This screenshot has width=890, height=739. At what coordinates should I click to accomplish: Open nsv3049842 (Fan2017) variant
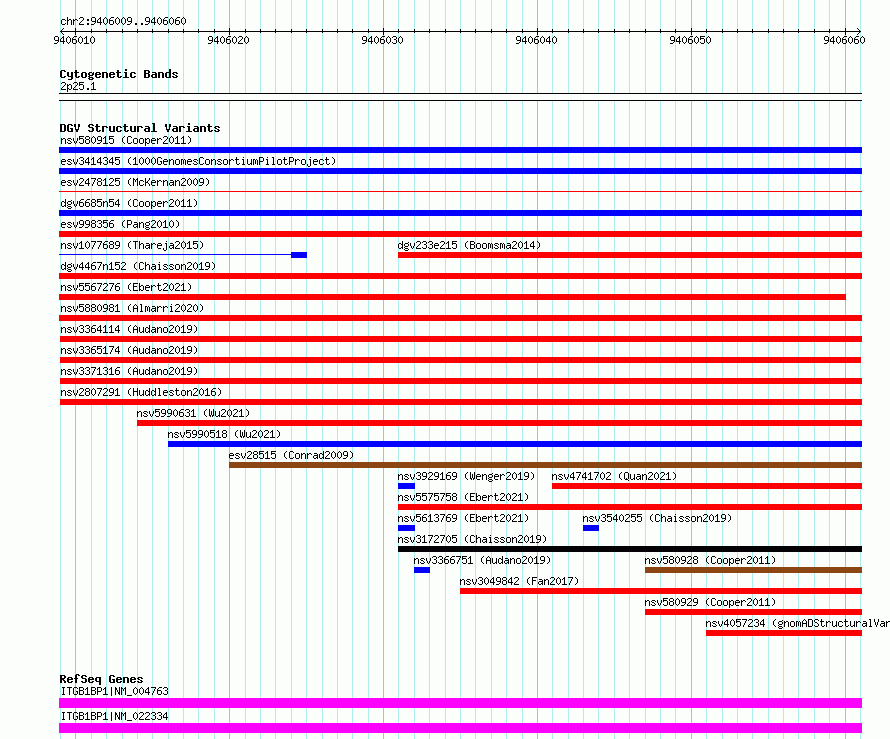519,581
